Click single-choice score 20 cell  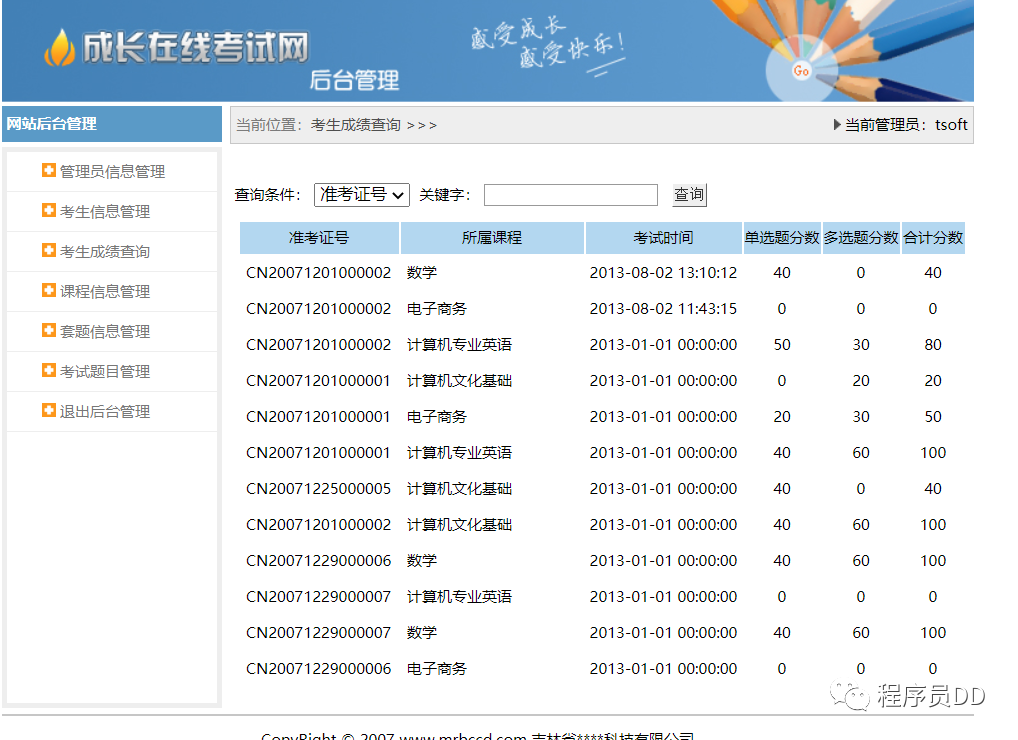pyautogui.click(x=782, y=417)
